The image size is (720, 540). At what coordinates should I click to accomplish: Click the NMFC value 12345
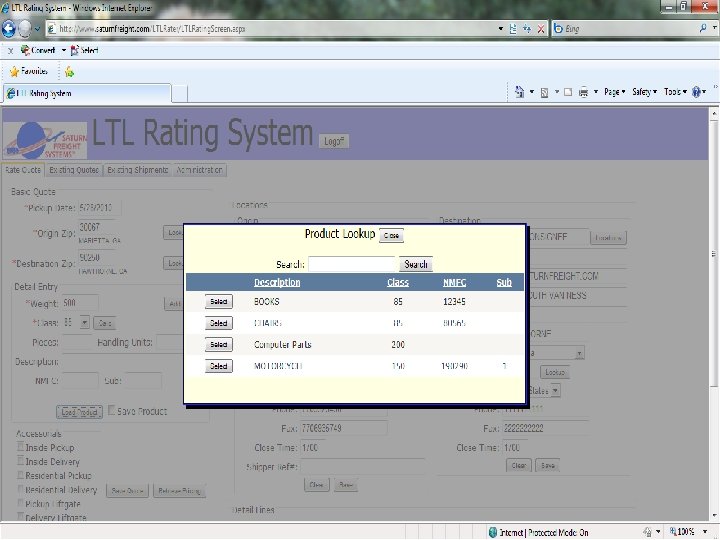(x=454, y=302)
